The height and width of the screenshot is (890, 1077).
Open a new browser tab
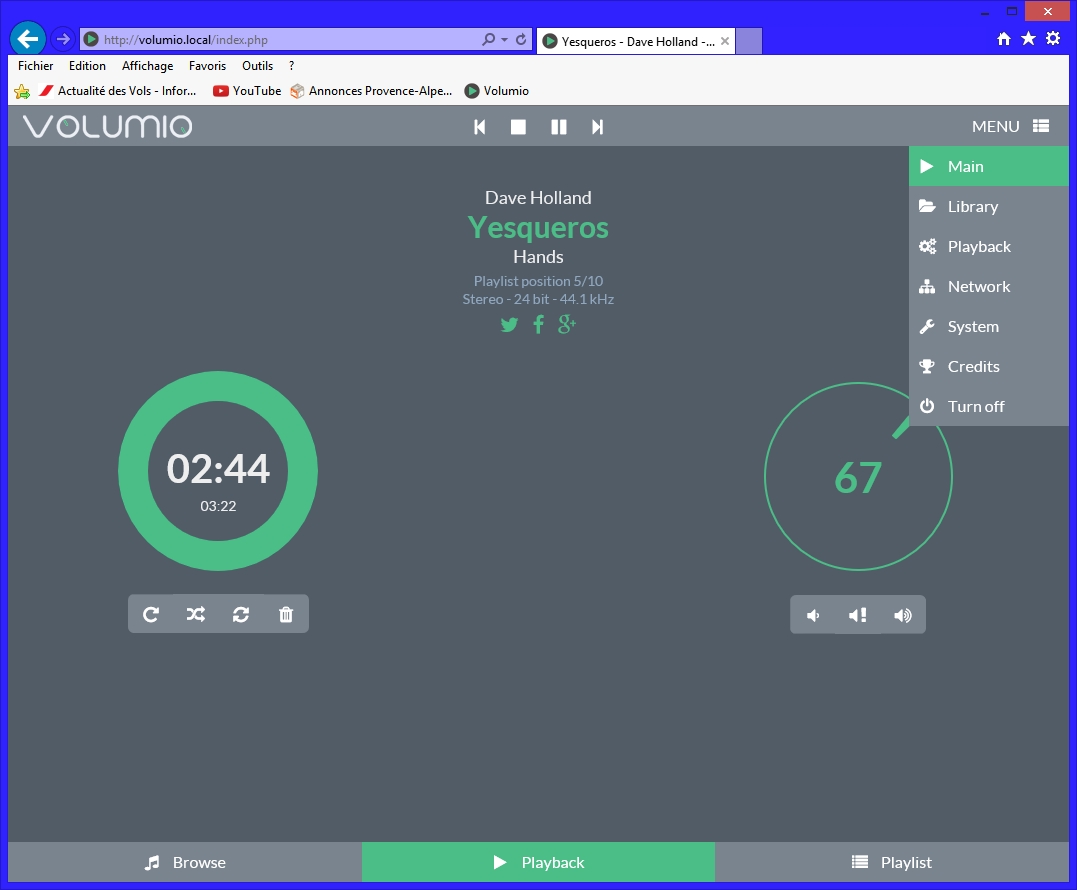coord(749,41)
